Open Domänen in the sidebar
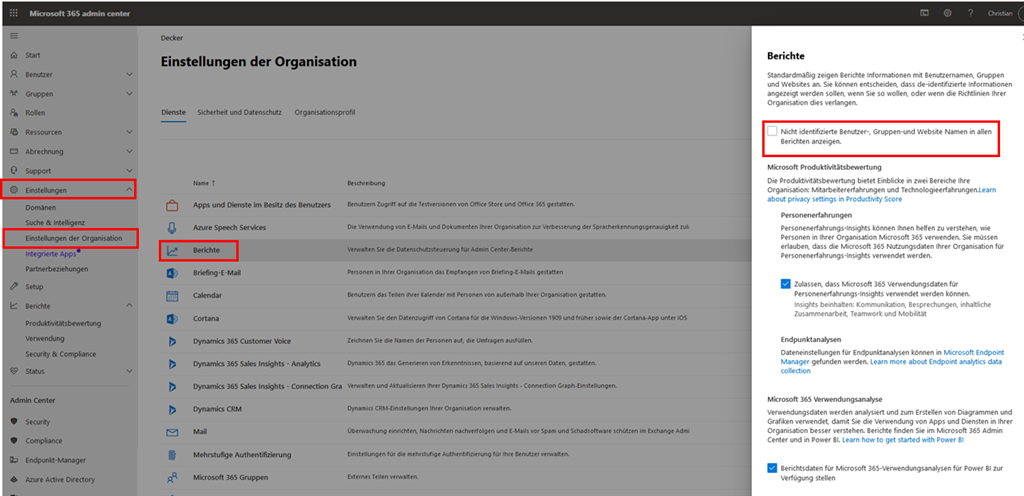Image resolution: width=1024 pixels, height=496 pixels. [41, 207]
